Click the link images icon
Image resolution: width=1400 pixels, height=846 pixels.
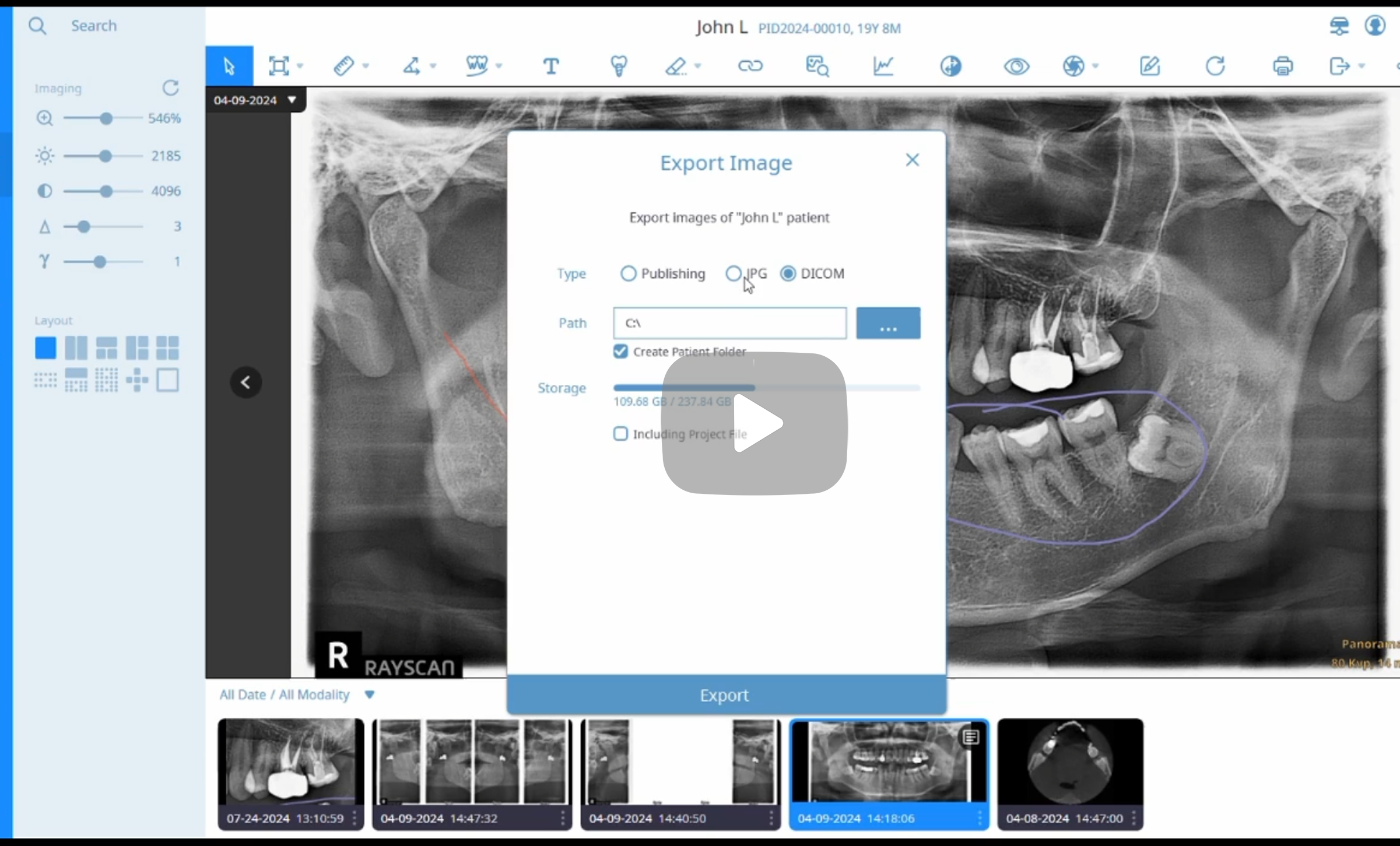[750, 66]
